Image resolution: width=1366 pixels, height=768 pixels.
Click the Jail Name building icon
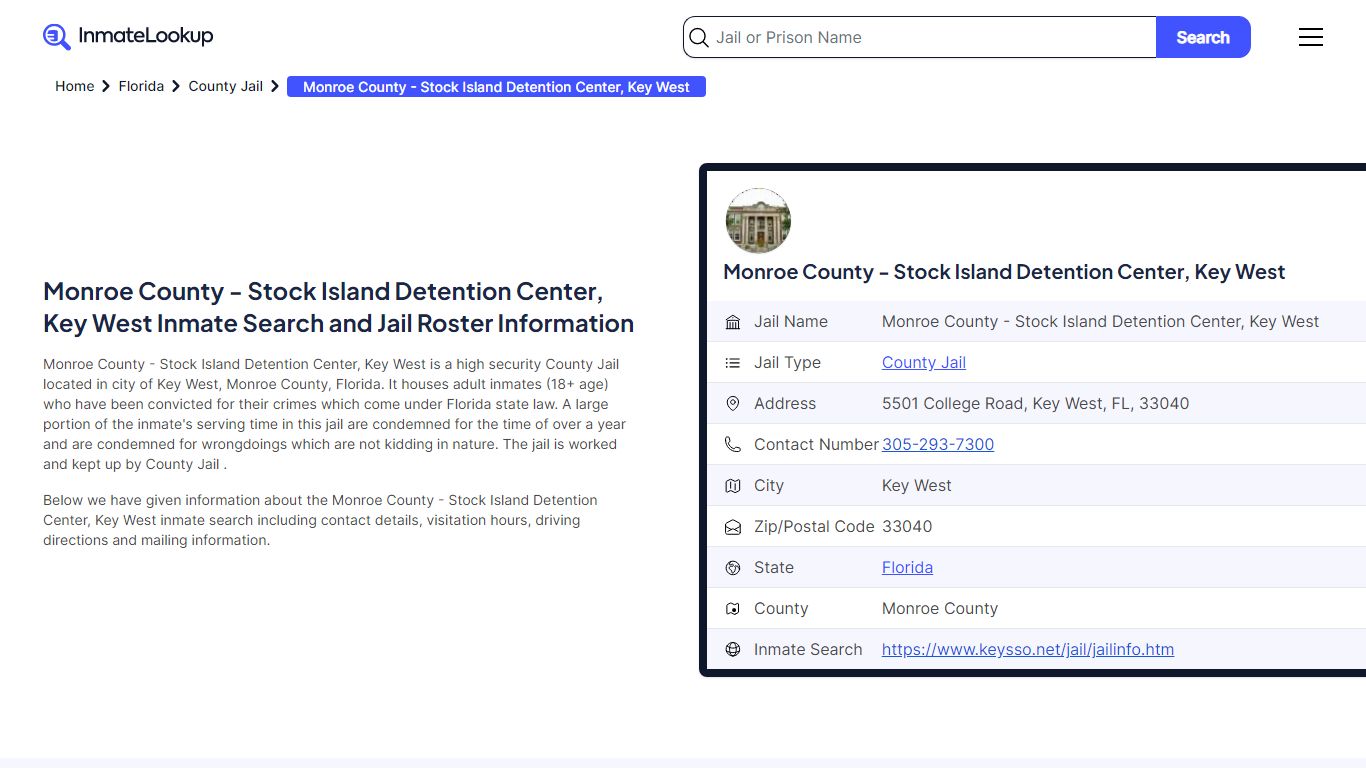pyautogui.click(x=733, y=322)
